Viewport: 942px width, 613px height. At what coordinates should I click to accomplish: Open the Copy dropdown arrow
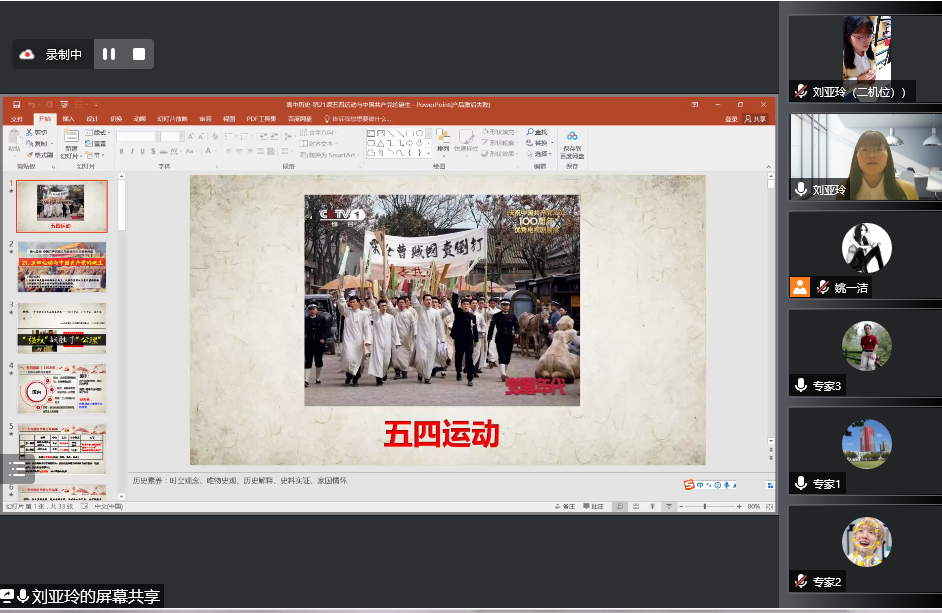(52, 144)
